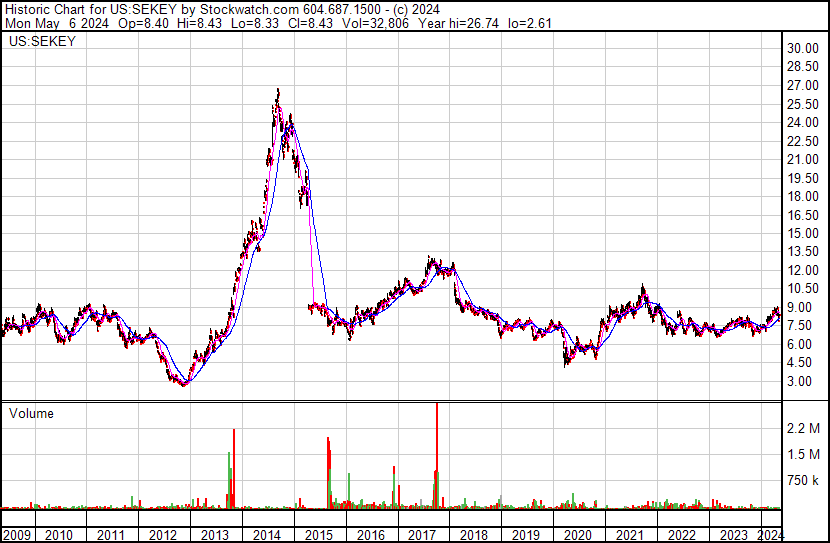Click the 2020 year marker on time axis
The width and height of the screenshot is (830, 543).
coord(578,535)
